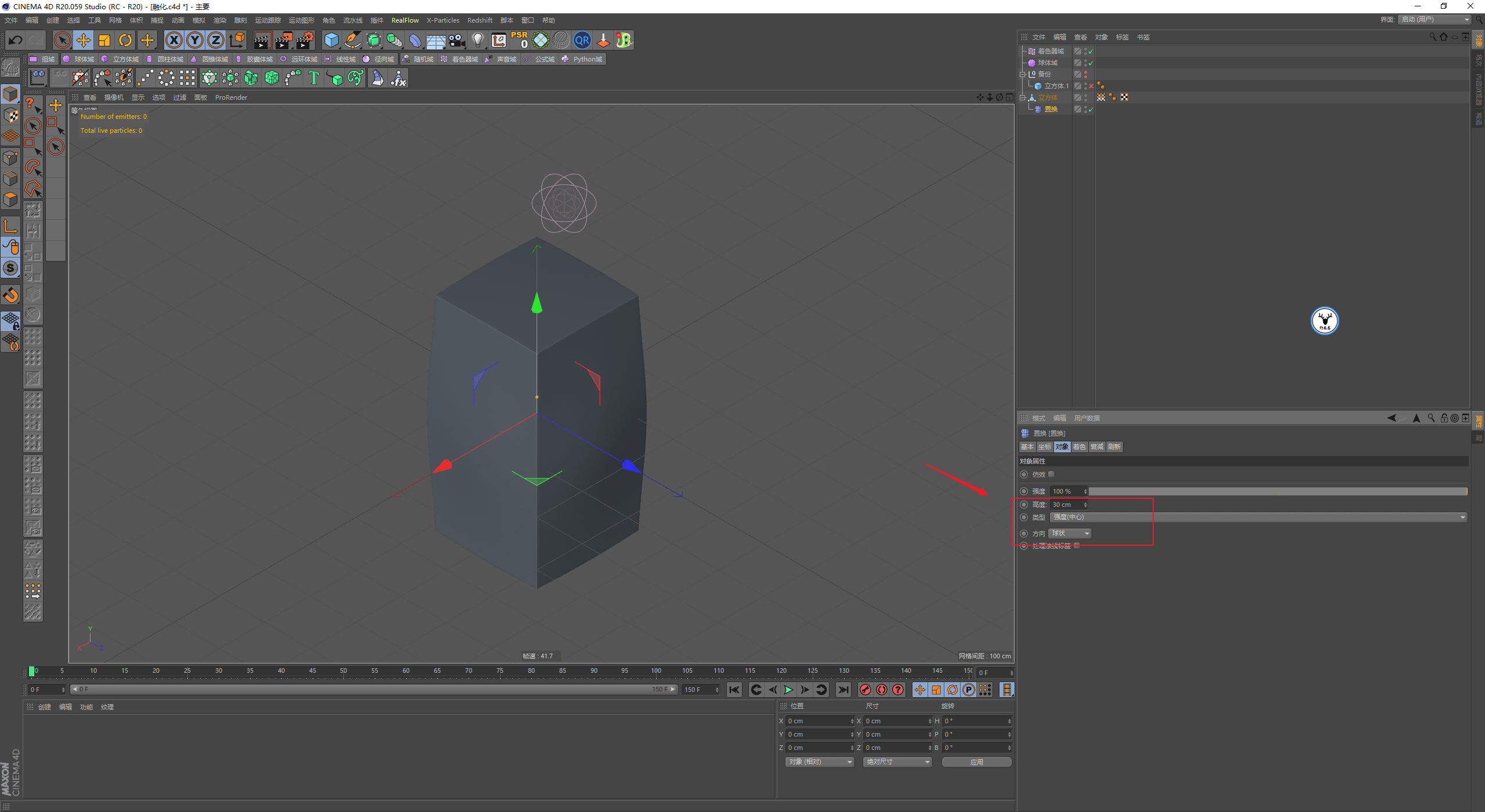Image resolution: width=1485 pixels, height=812 pixels.
Task: Enable 处理系统坐标 checkbox in properties
Action: [1077, 545]
